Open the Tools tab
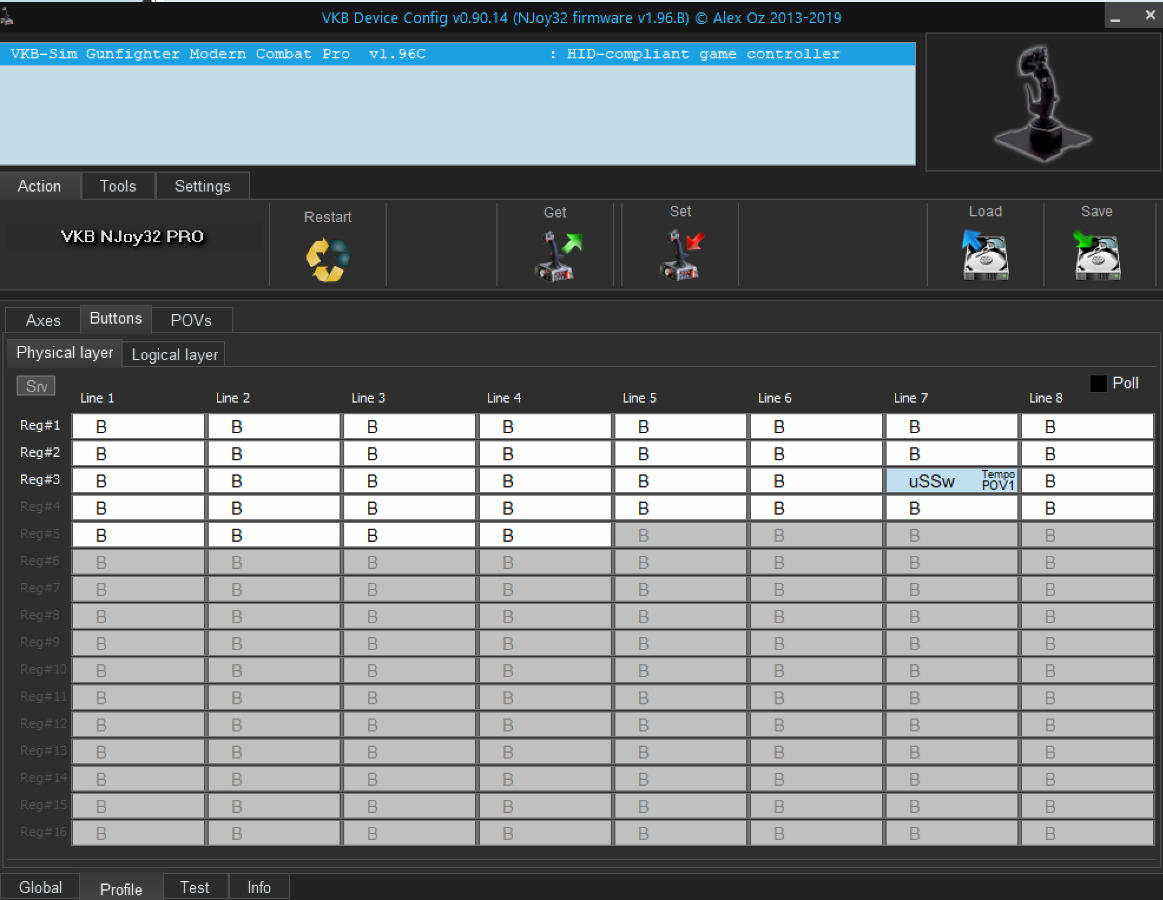This screenshot has height=900, width=1163. coord(118,186)
